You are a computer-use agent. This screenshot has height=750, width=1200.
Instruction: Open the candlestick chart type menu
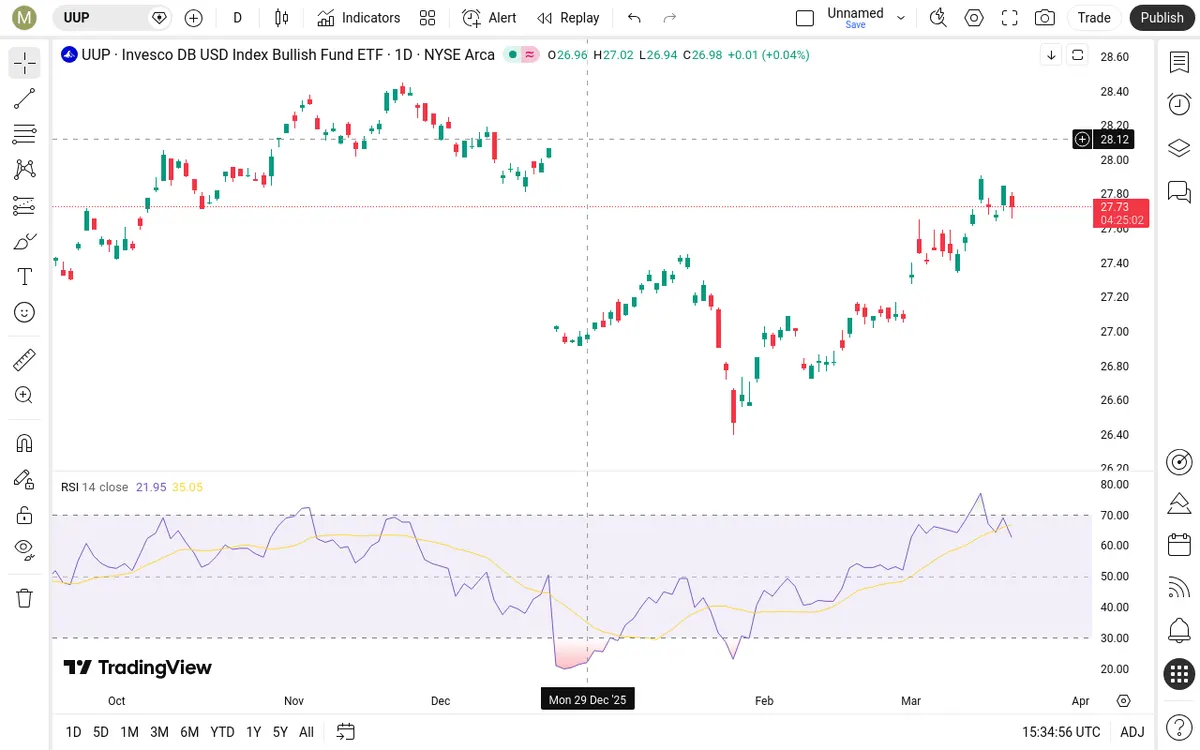coord(282,18)
